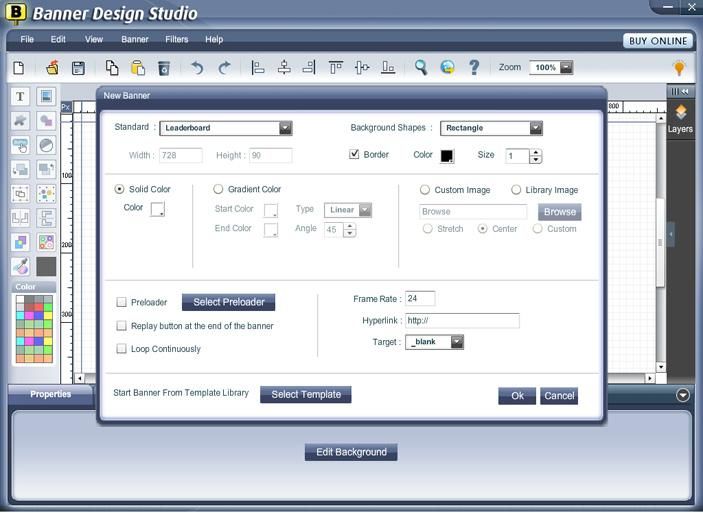Screen dimensions: 703x513
Task: Click the New file toolbar icon
Action: [19, 68]
